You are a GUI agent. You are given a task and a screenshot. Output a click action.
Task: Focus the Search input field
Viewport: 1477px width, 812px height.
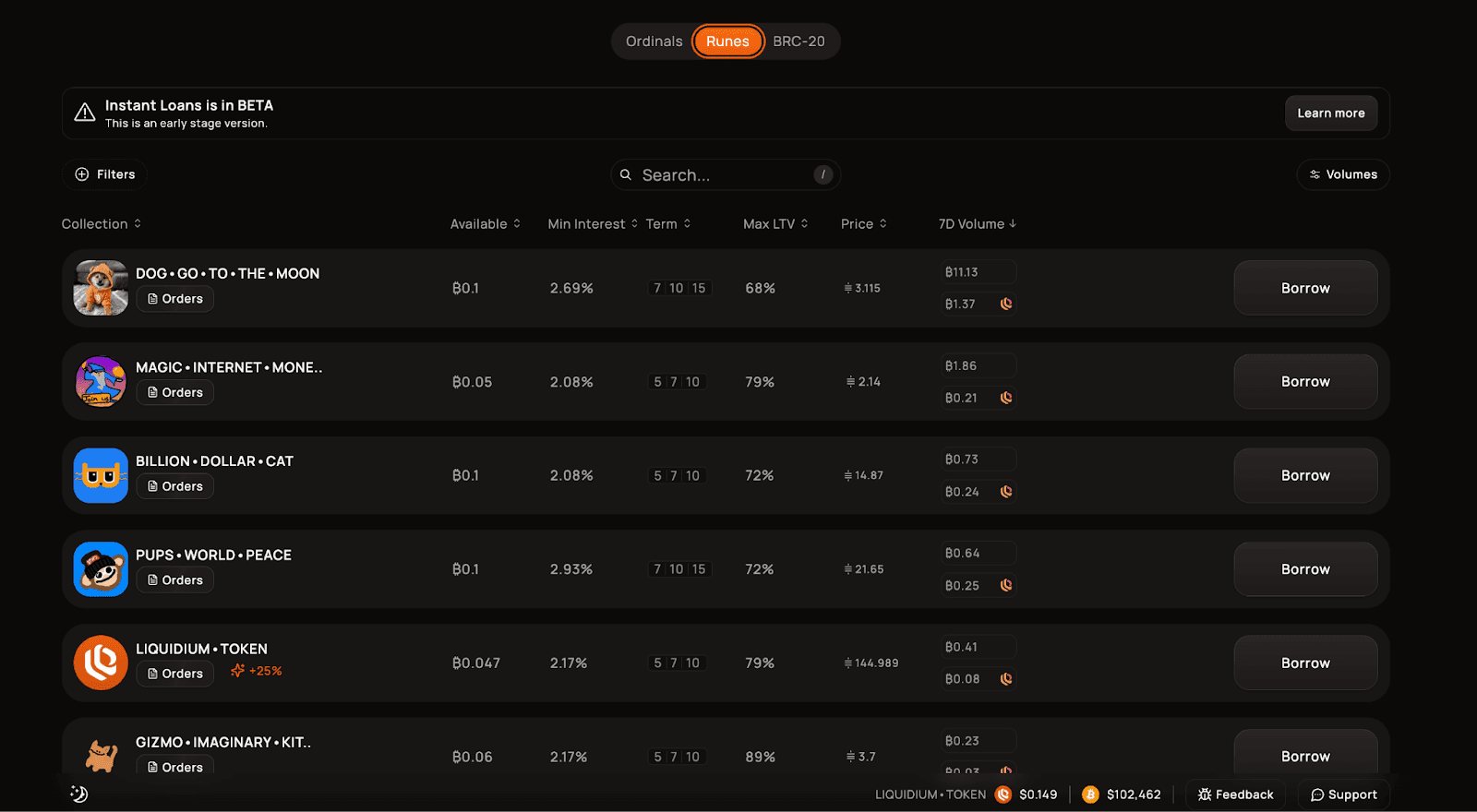pos(726,174)
